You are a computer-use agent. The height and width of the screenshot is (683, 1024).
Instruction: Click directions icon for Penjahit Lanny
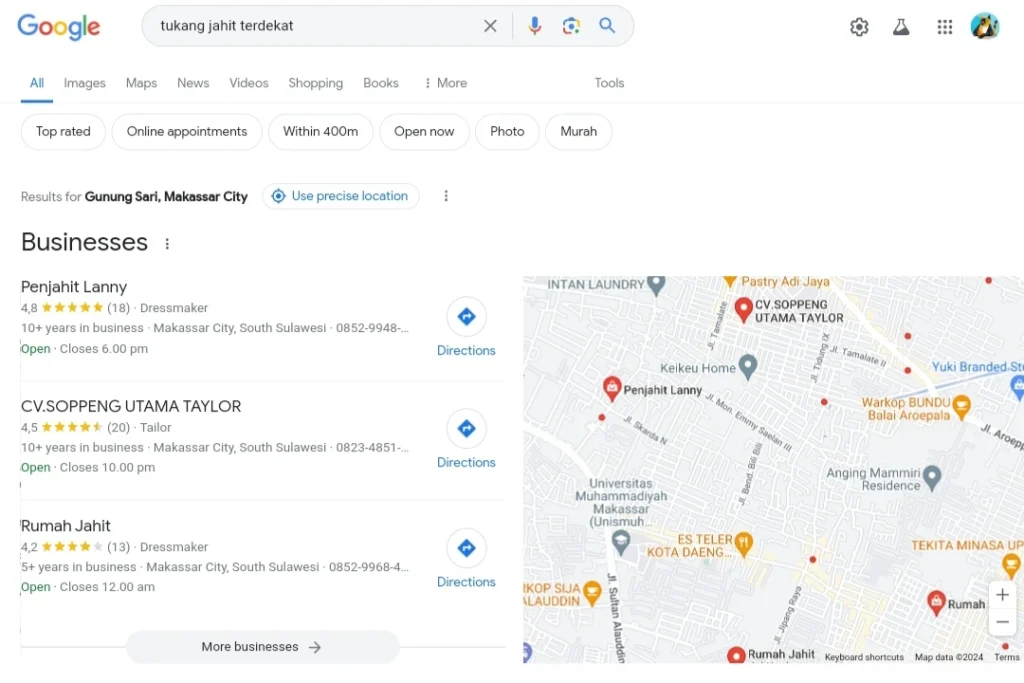[x=466, y=317]
